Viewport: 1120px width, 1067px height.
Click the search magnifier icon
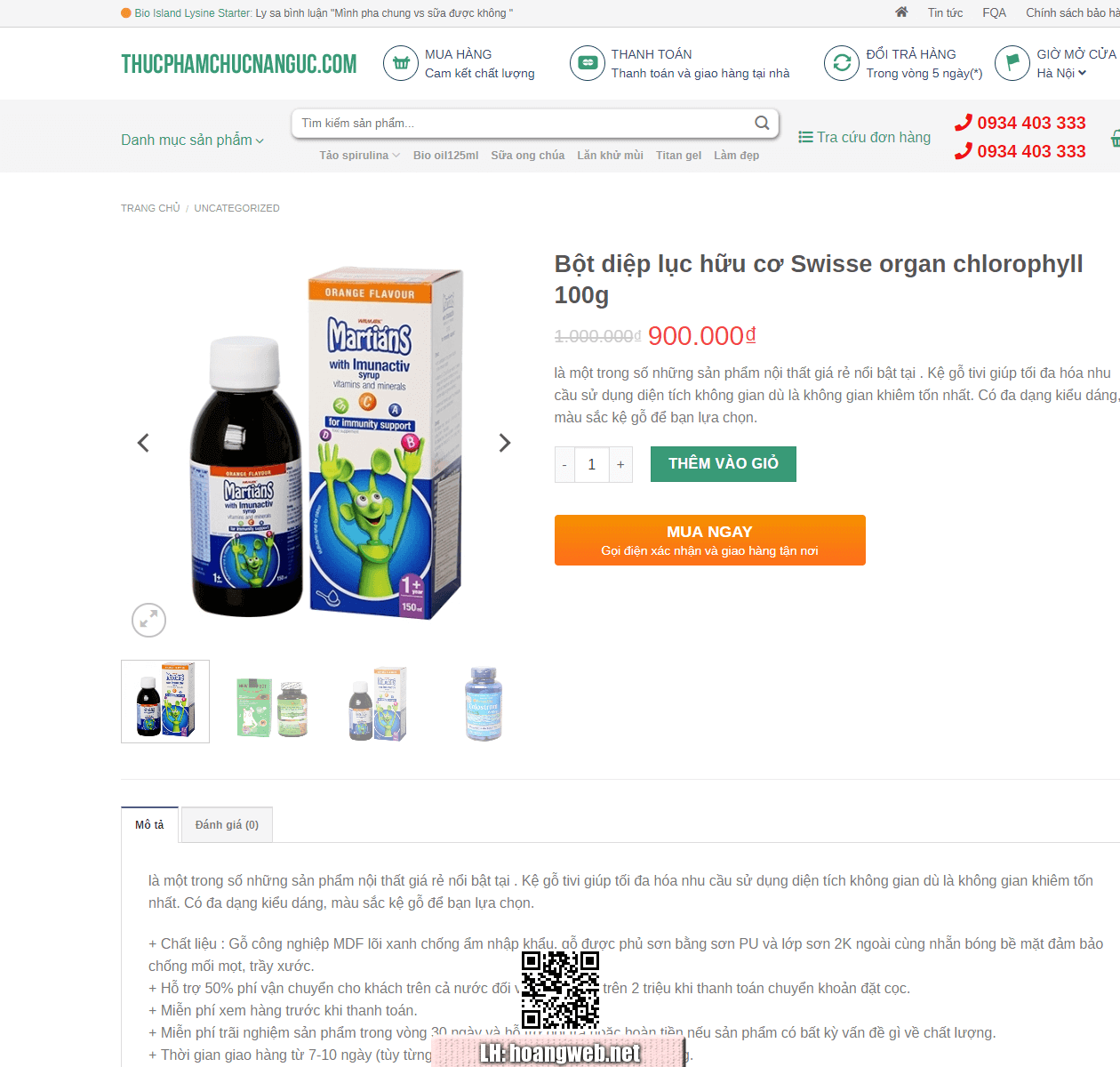[x=762, y=123]
